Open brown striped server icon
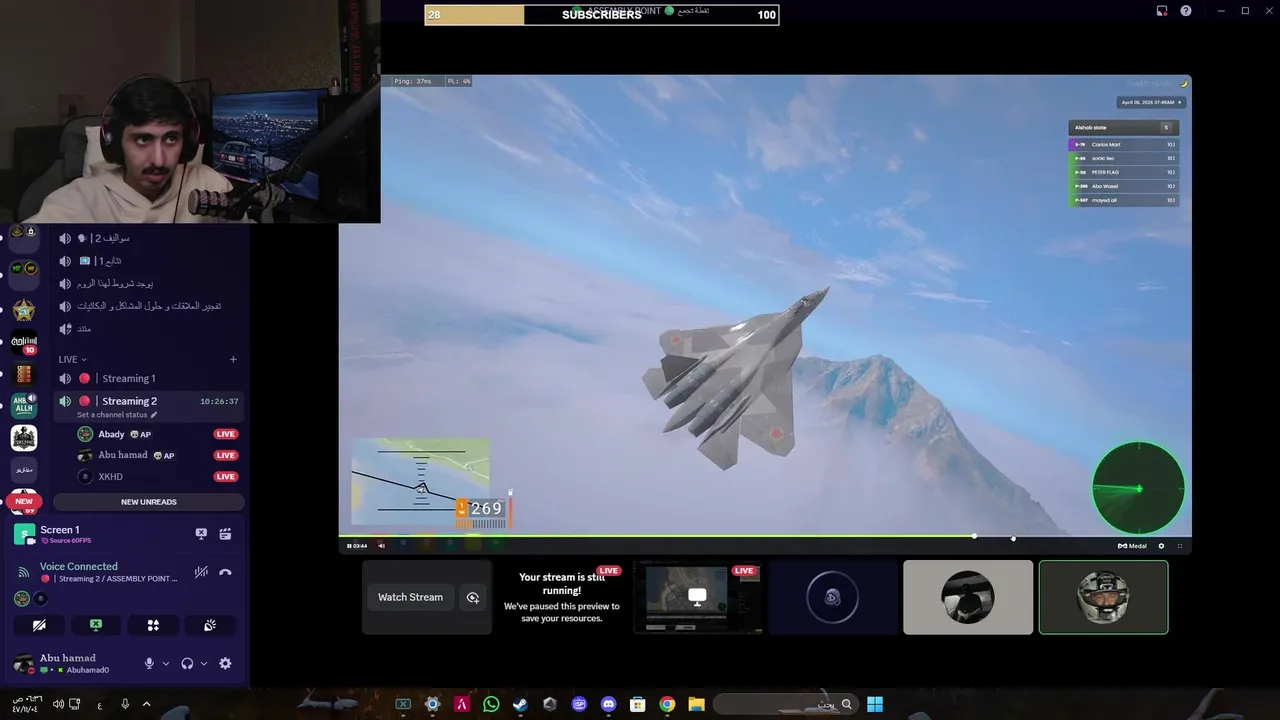Viewport: 1280px width, 720px height. pos(24,374)
